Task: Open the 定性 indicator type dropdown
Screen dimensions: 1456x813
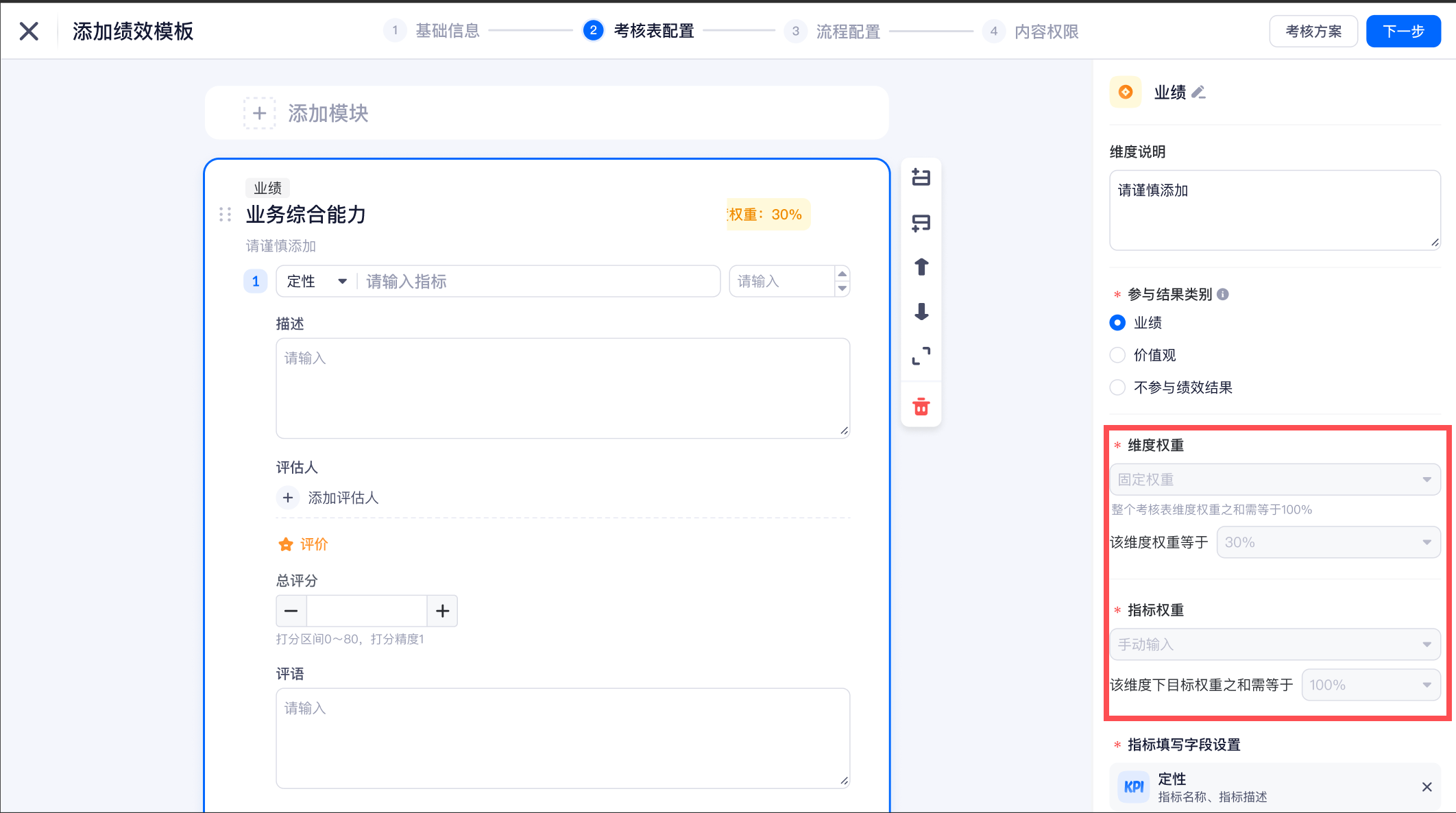Action: click(317, 281)
